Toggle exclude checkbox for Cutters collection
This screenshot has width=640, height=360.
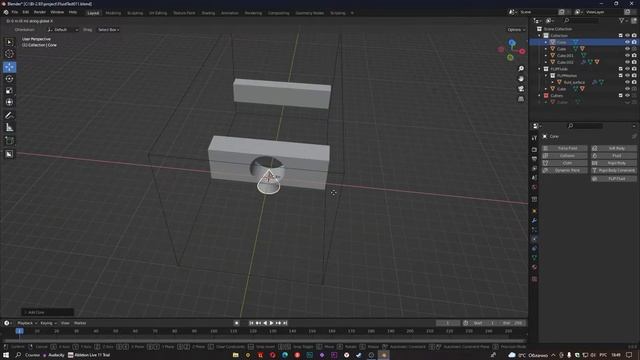click(x=620, y=96)
